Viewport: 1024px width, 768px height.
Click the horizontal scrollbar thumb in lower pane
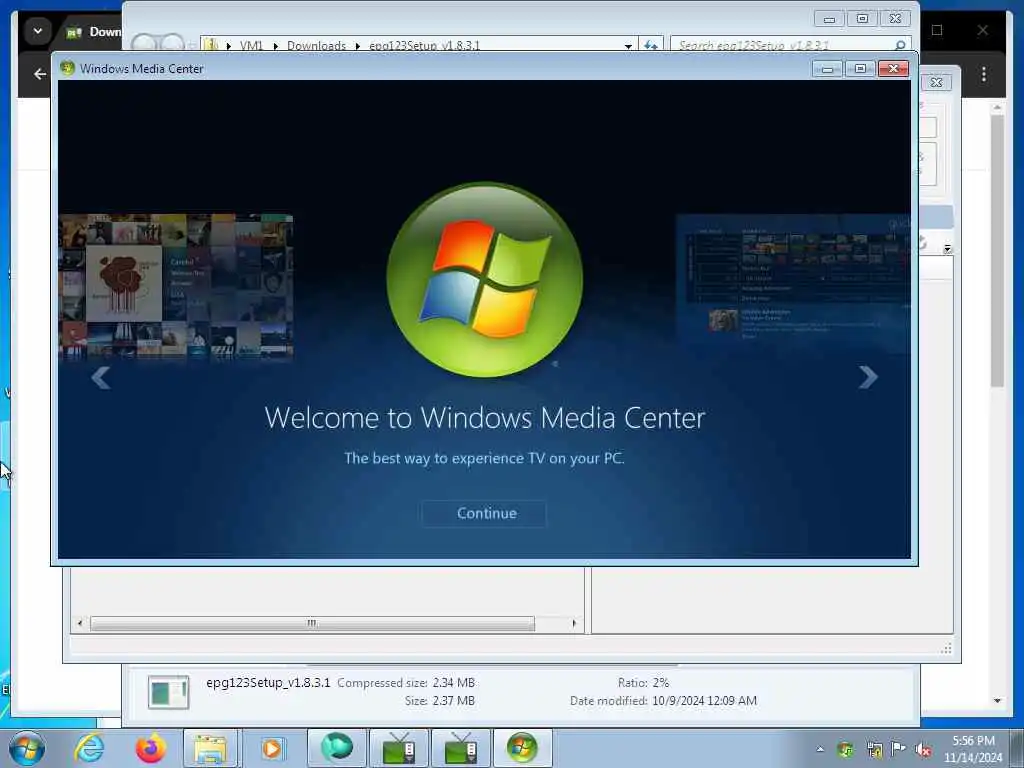pos(312,623)
